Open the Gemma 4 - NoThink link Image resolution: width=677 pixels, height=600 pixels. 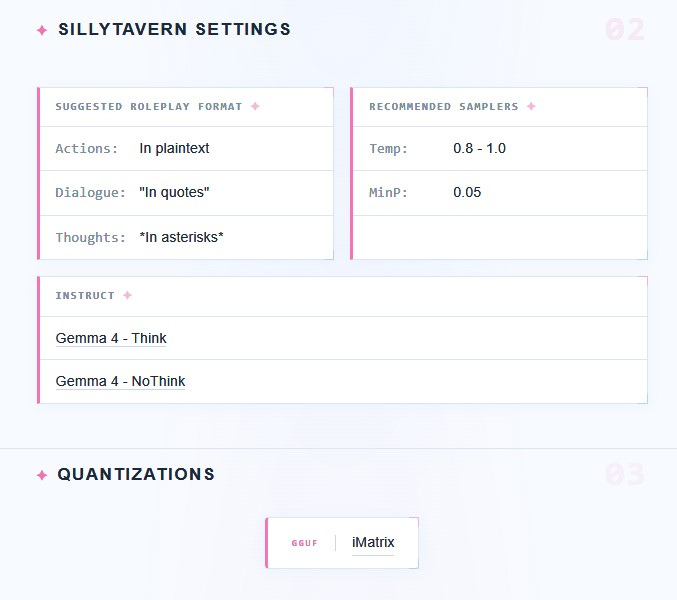(120, 381)
